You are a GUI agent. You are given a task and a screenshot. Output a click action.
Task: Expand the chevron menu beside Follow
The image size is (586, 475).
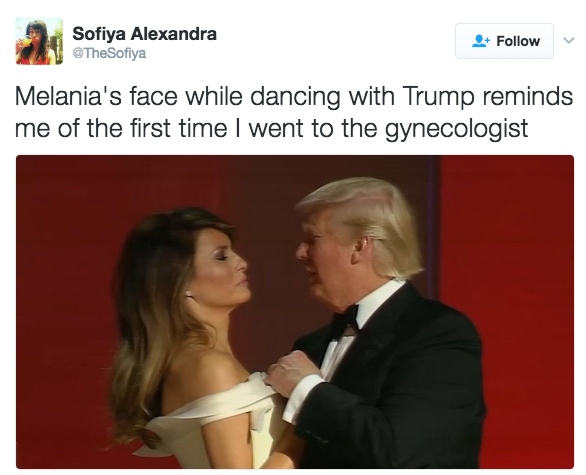(x=568, y=40)
